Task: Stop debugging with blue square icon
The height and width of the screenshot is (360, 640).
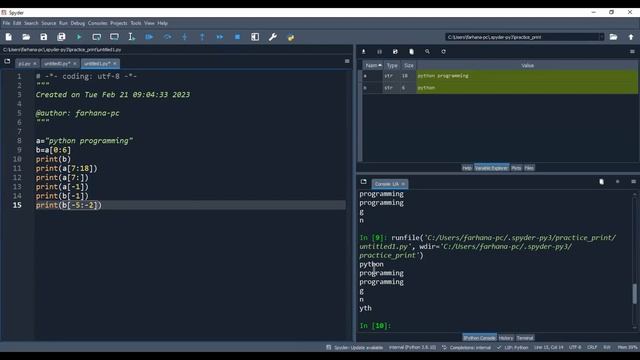Action: click(x=237, y=37)
